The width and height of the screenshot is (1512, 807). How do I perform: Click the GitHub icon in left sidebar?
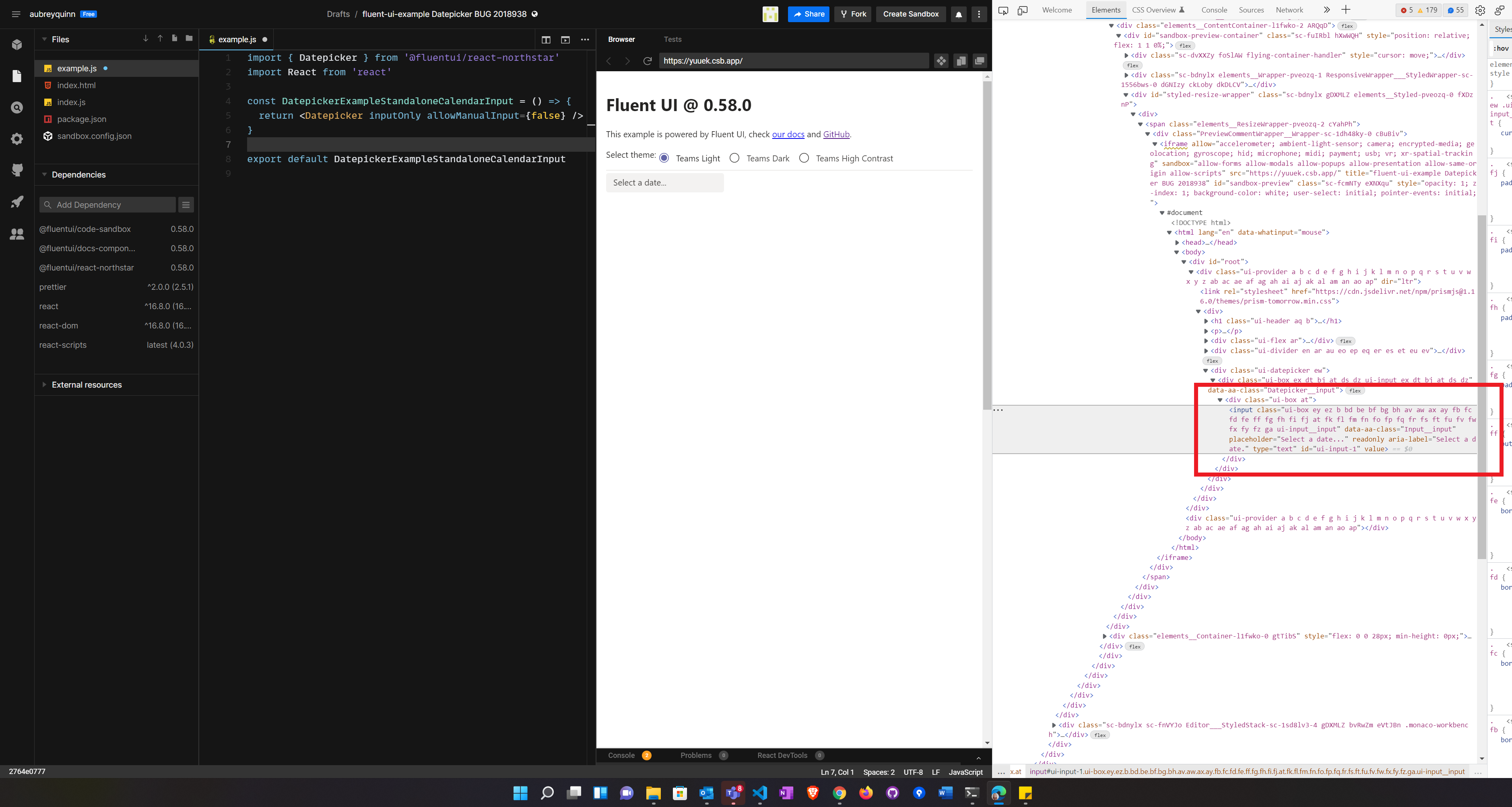point(17,170)
